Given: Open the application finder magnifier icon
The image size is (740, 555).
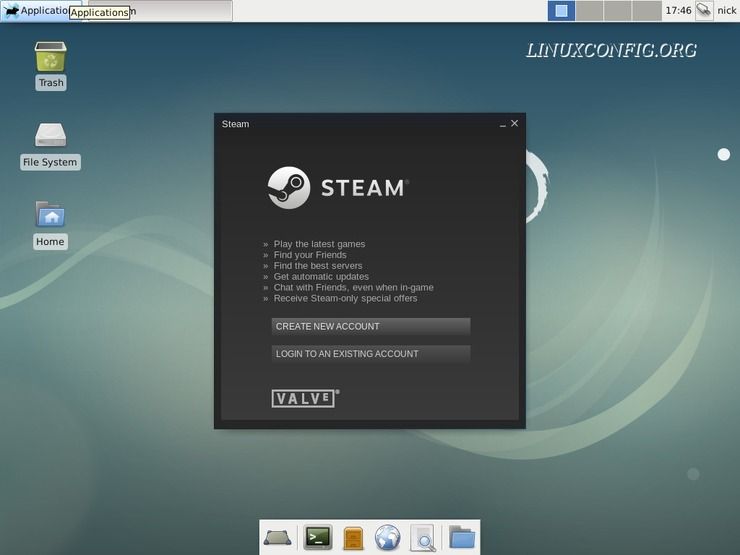Looking at the screenshot, I should point(422,538).
